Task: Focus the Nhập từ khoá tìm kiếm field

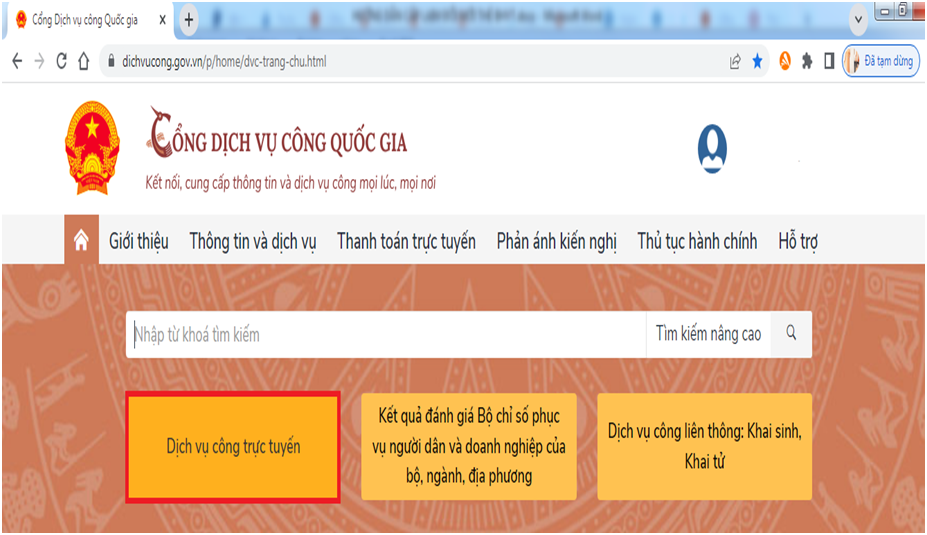Action: pos(385,335)
